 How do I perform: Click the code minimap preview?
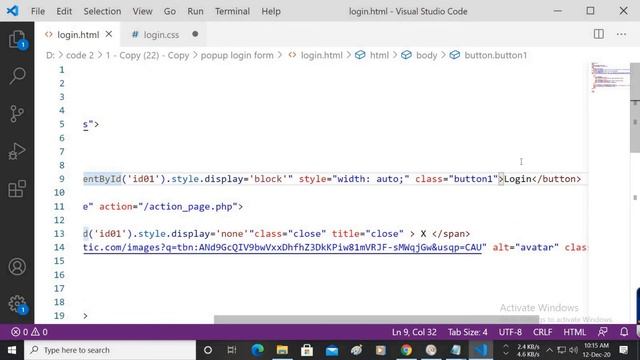[x=610, y=77]
